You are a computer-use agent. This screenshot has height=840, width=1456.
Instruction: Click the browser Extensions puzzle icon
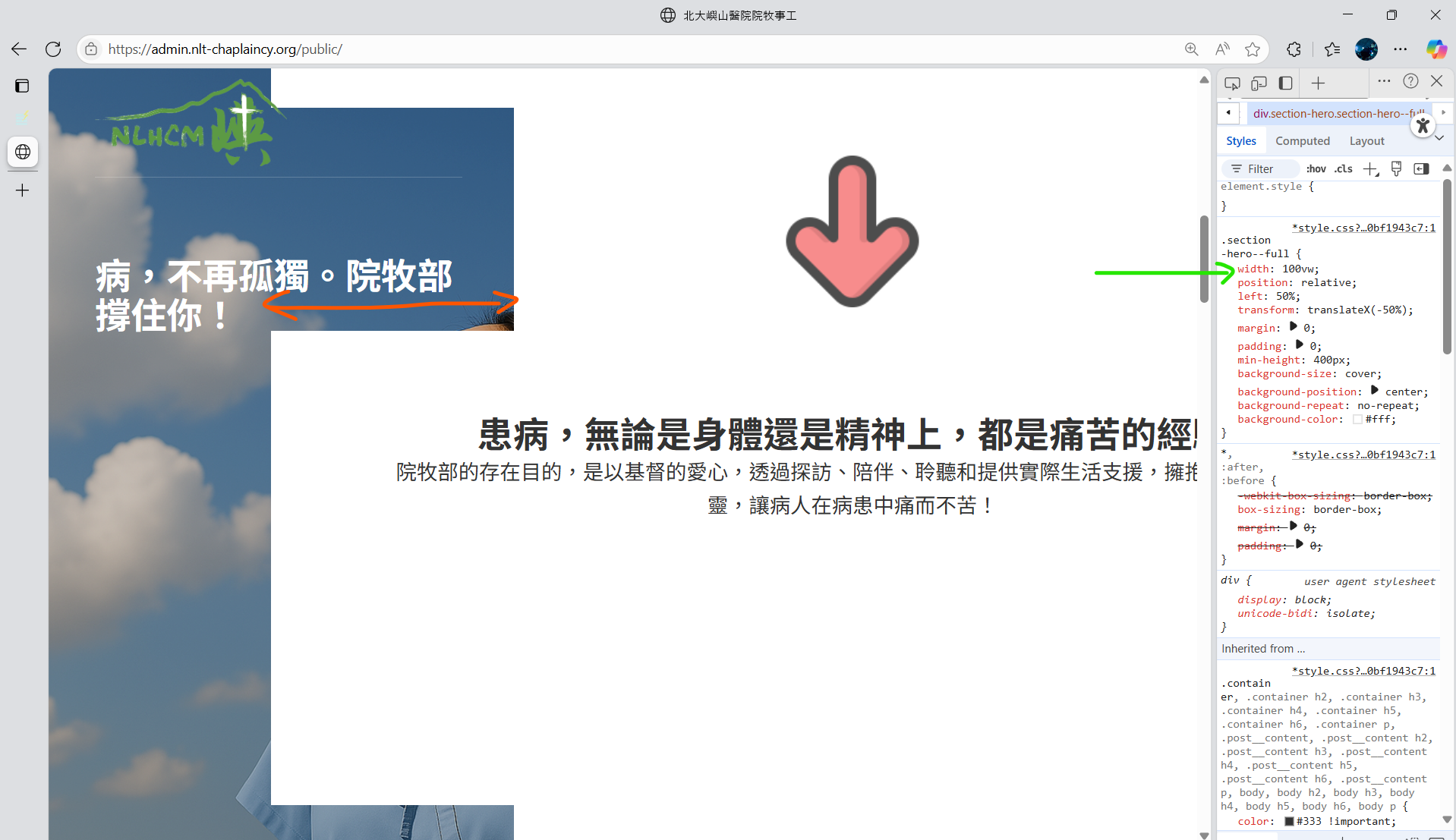[x=1294, y=49]
